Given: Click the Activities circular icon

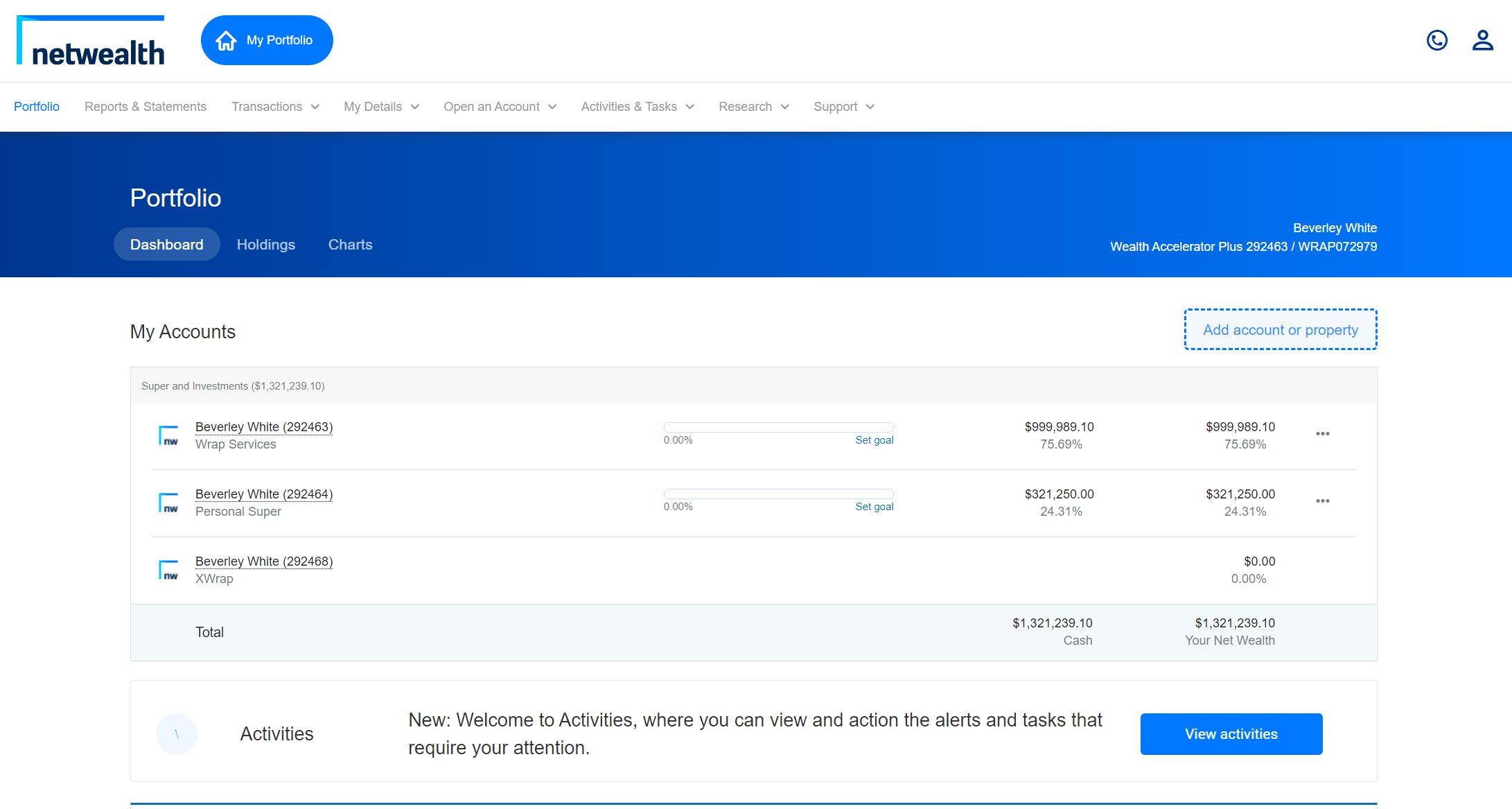Looking at the screenshot, I should 177,733.
